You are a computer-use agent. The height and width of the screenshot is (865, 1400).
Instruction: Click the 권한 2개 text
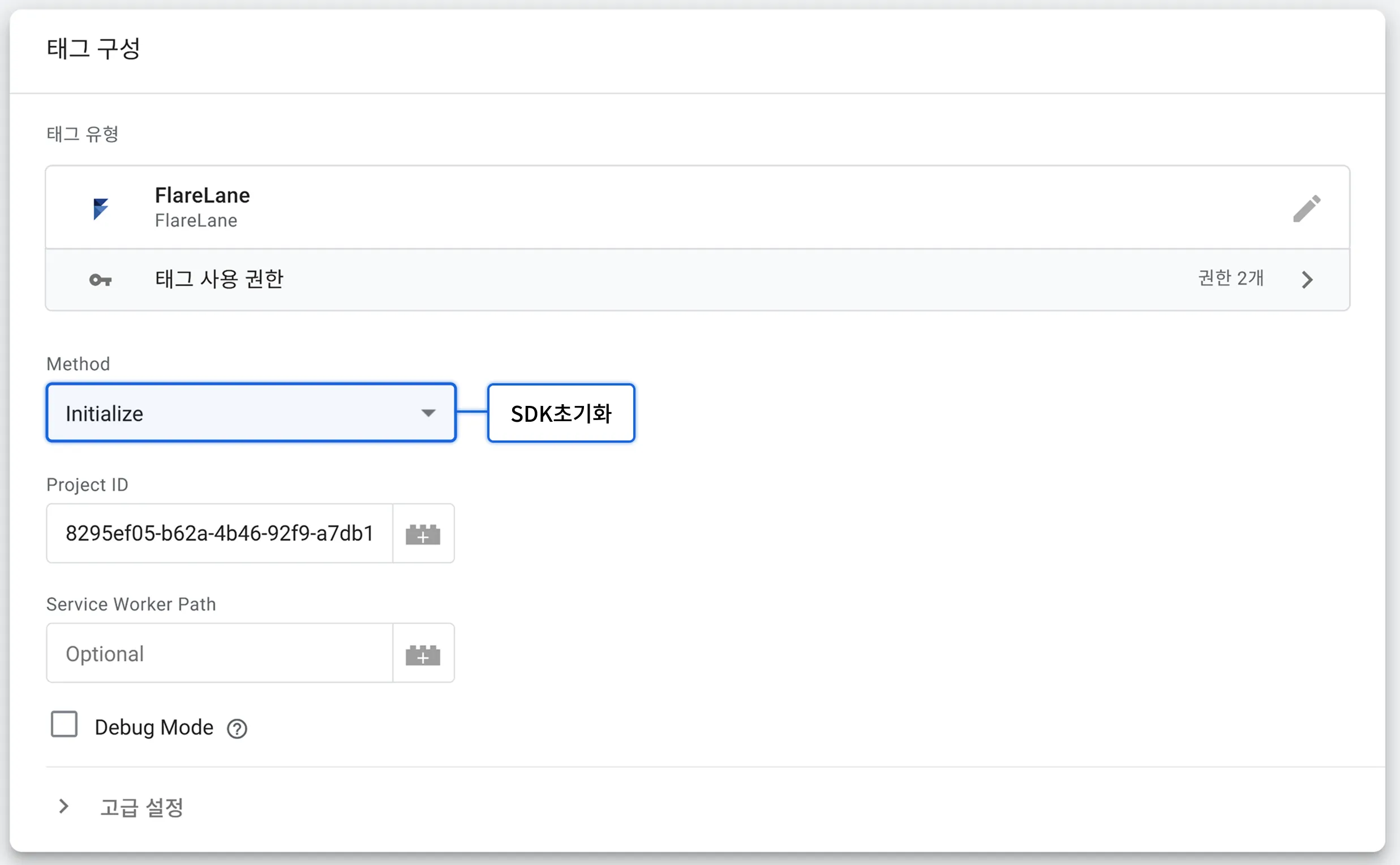pos(1231,278)
